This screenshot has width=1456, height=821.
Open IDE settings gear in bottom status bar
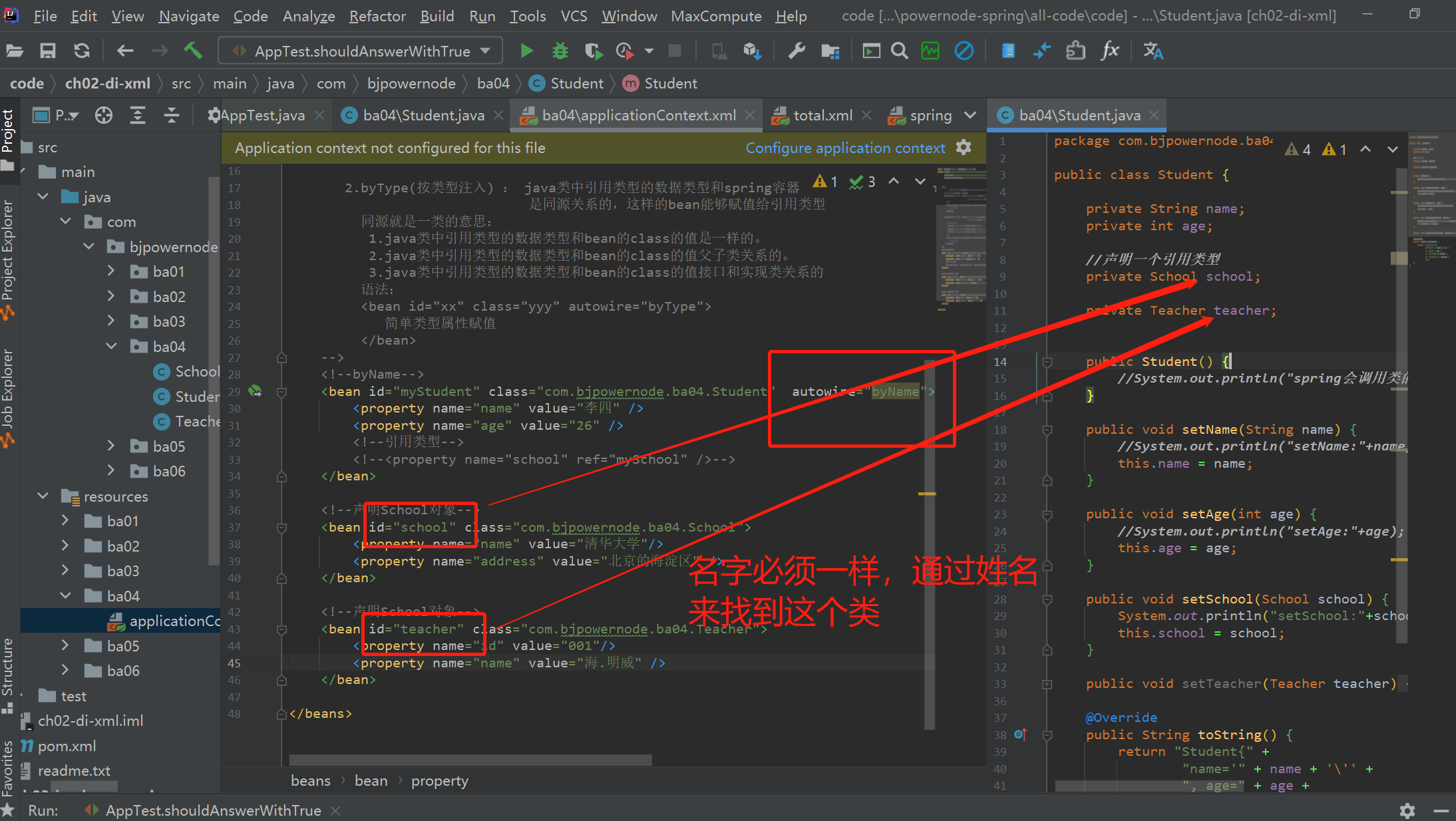tap(1407, 810)
